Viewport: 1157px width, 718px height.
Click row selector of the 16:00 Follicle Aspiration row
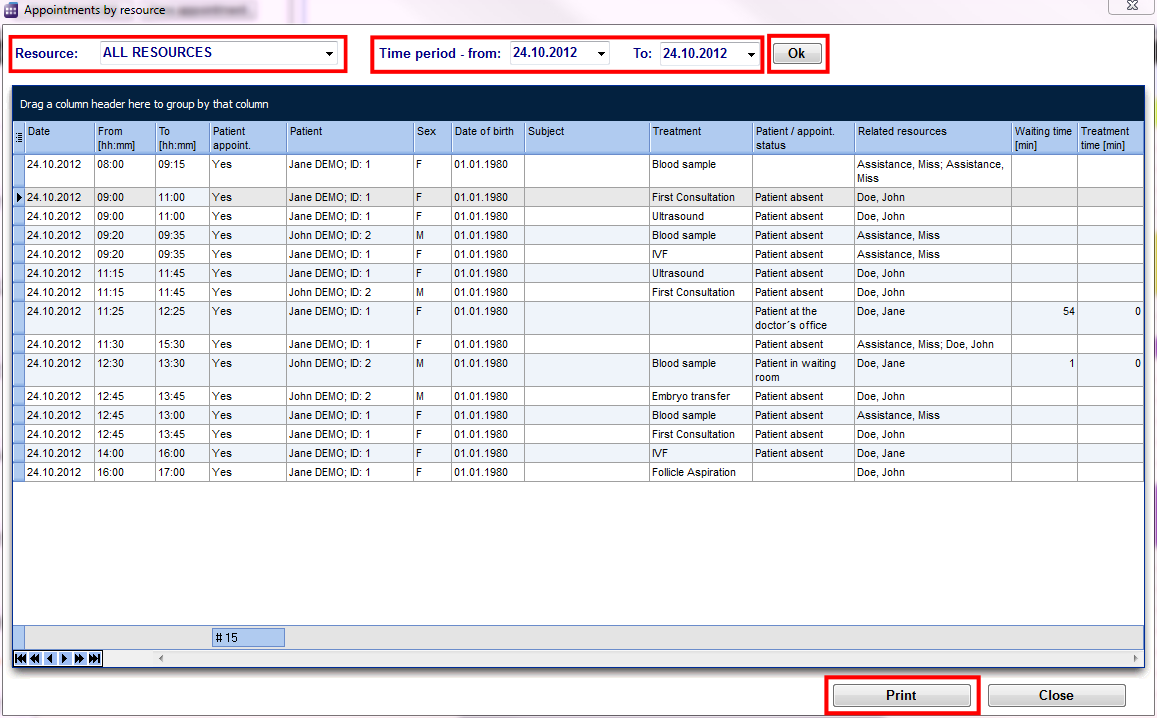[x=18, y=472]
